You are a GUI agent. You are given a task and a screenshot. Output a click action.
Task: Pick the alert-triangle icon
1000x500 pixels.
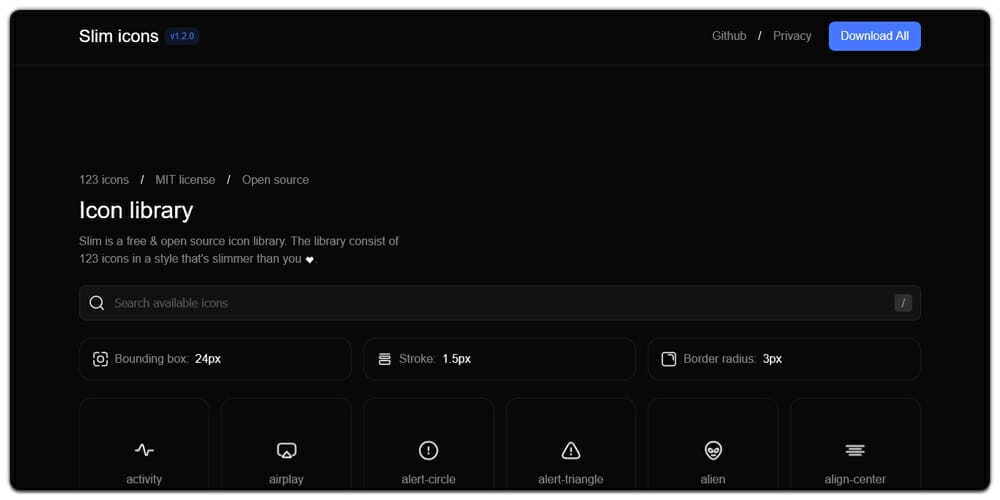[571, 450]
